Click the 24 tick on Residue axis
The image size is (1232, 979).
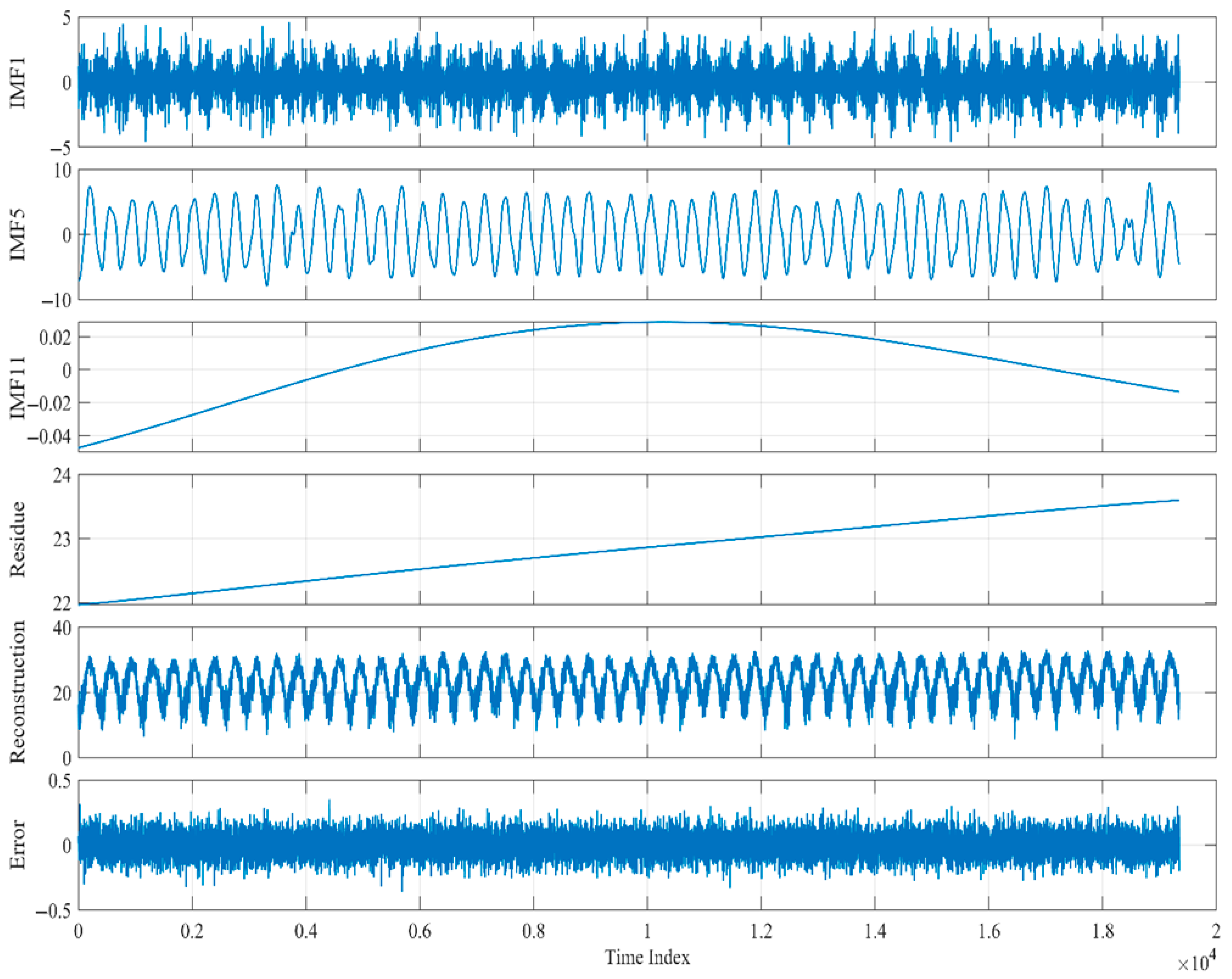pyautogui.click(x=62, y=476)
